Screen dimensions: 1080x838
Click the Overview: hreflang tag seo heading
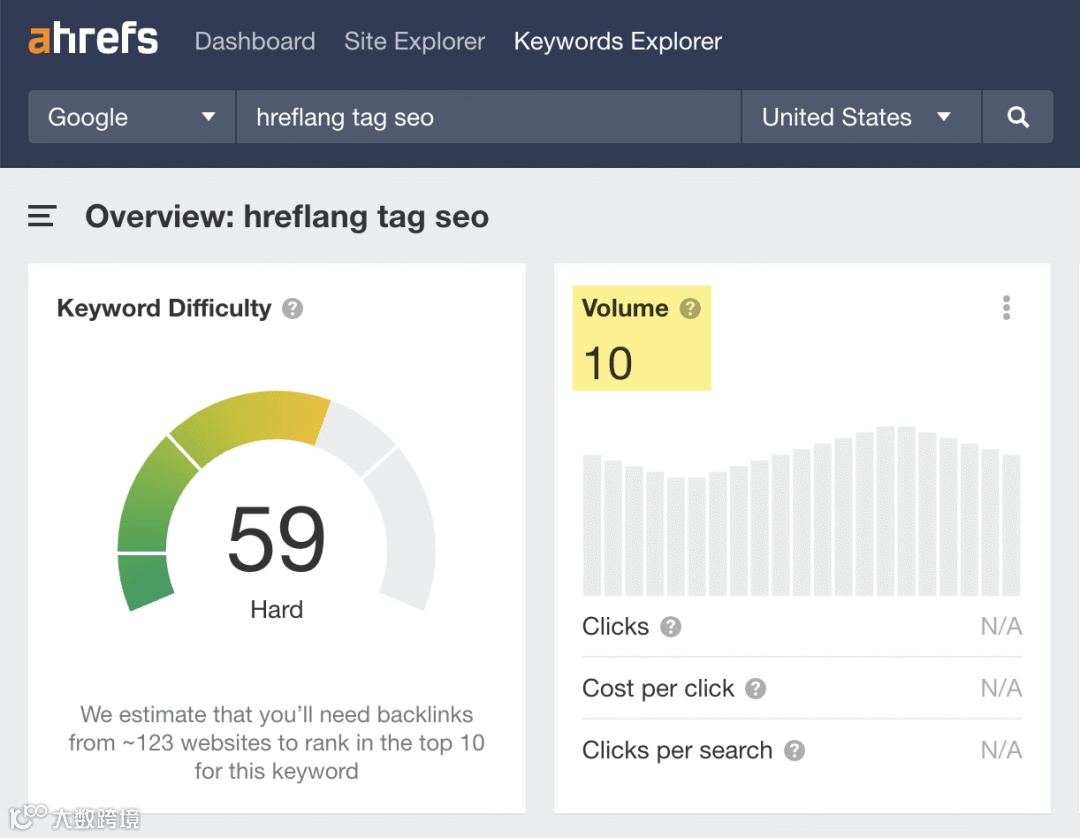[287, 217]
